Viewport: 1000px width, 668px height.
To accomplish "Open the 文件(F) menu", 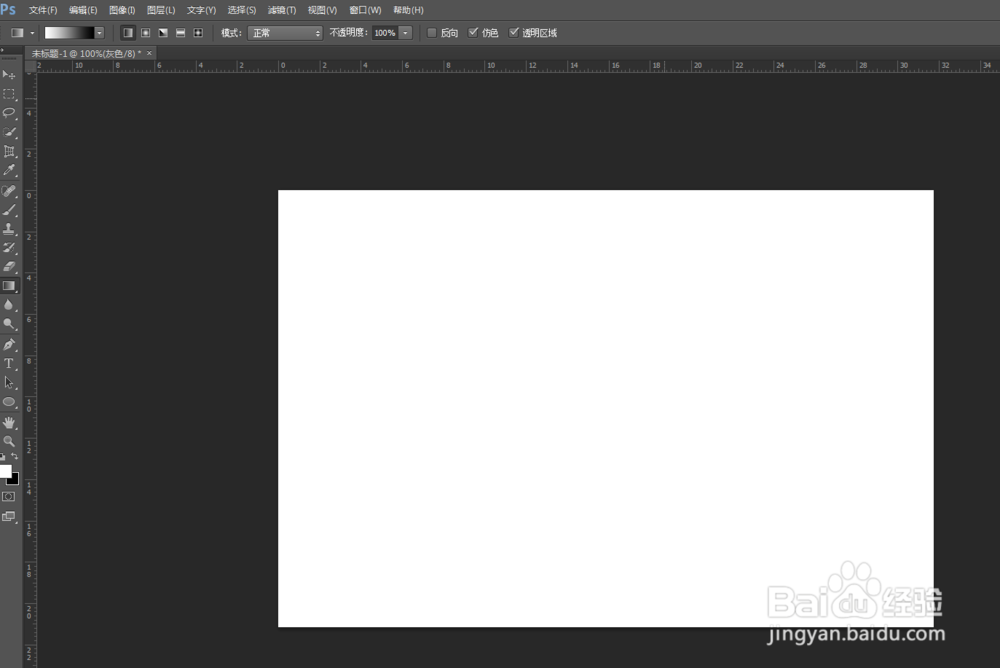I will 43,10.
